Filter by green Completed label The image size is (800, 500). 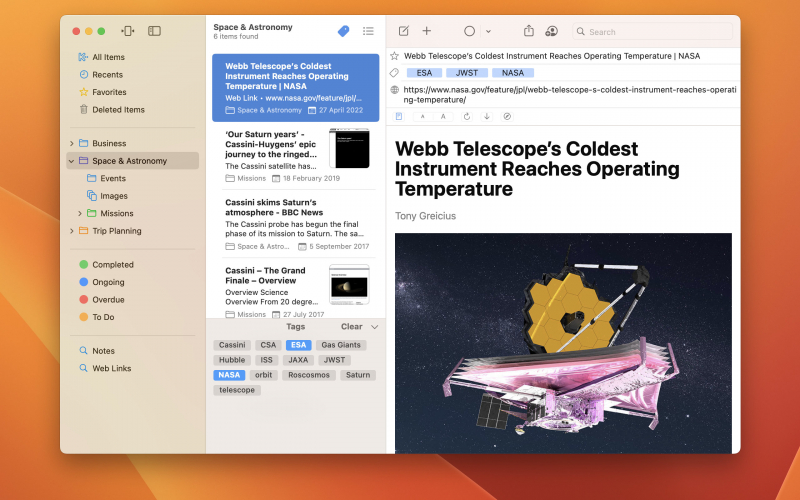pos(113,264)
